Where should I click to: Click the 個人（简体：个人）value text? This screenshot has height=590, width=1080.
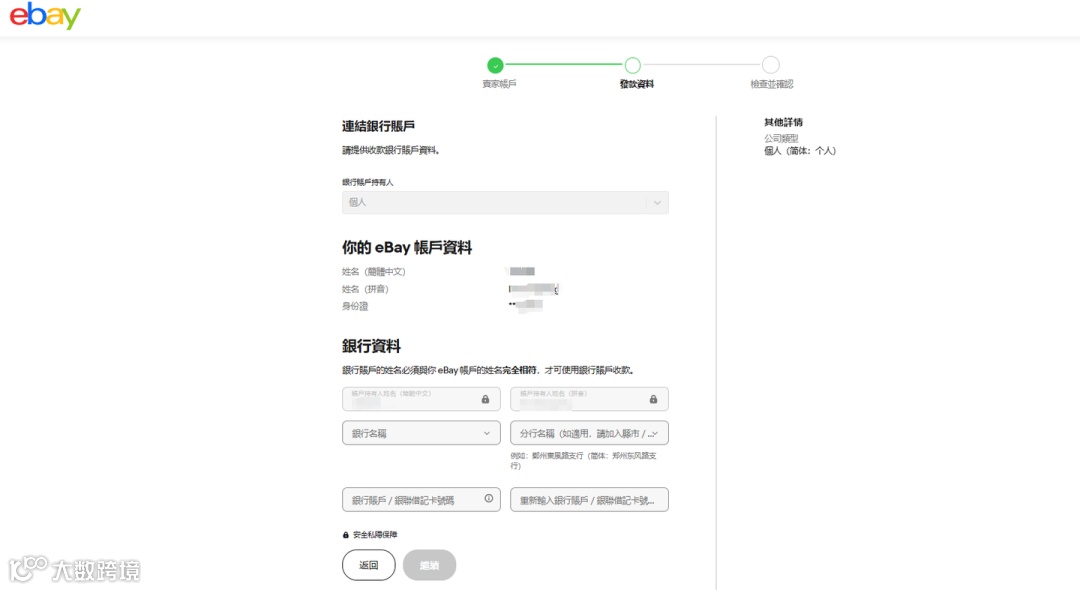pyautogui.click(x=800, y=151)
